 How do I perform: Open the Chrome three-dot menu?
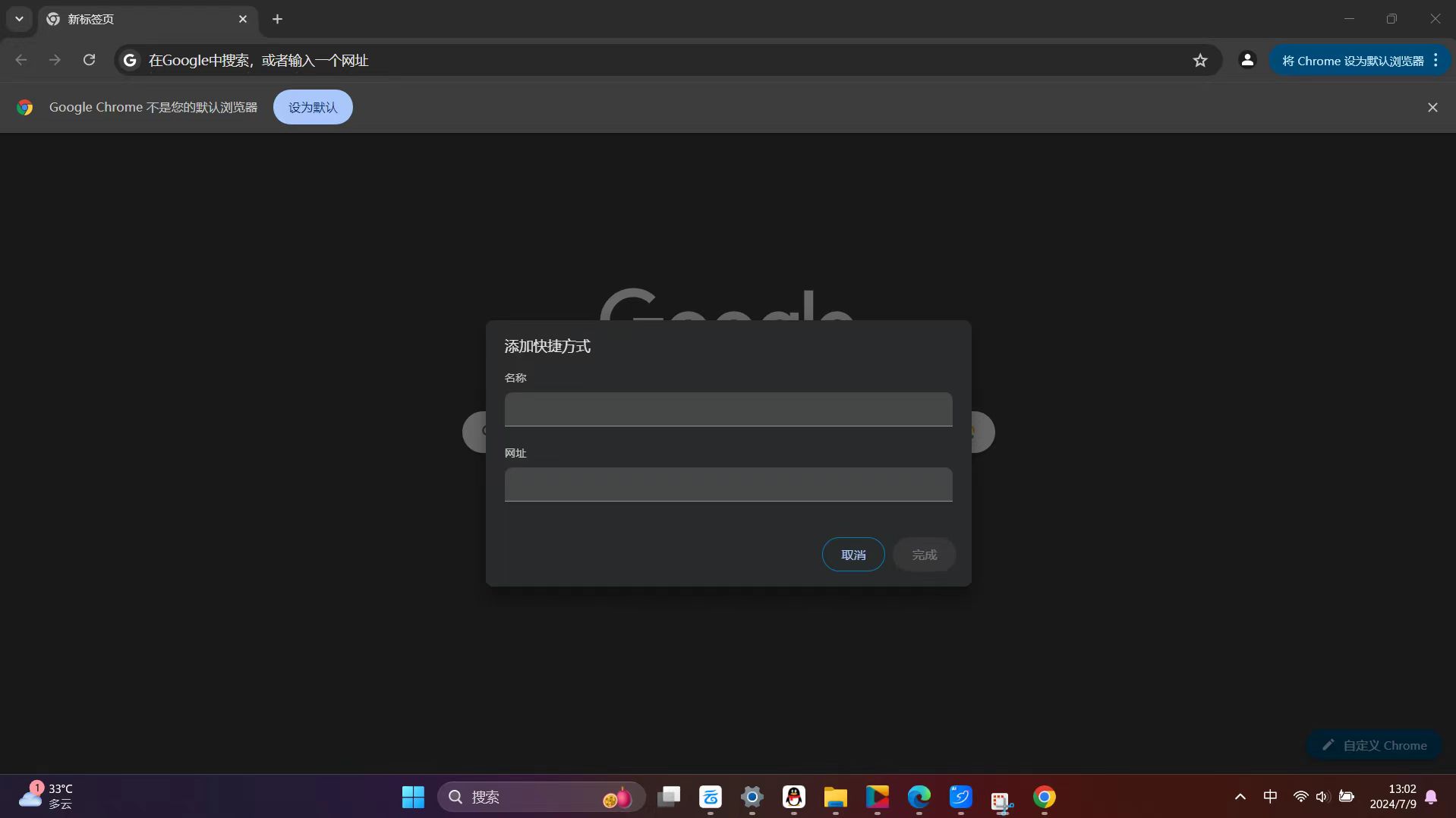pos(1436,60)
